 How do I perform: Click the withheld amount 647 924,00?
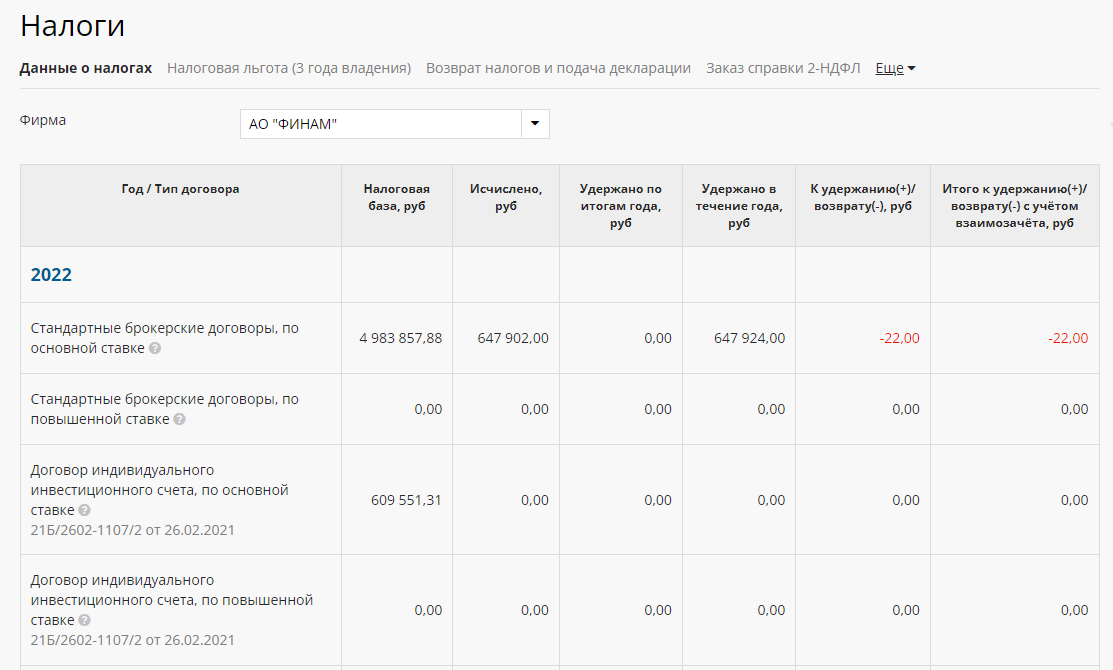749,338
